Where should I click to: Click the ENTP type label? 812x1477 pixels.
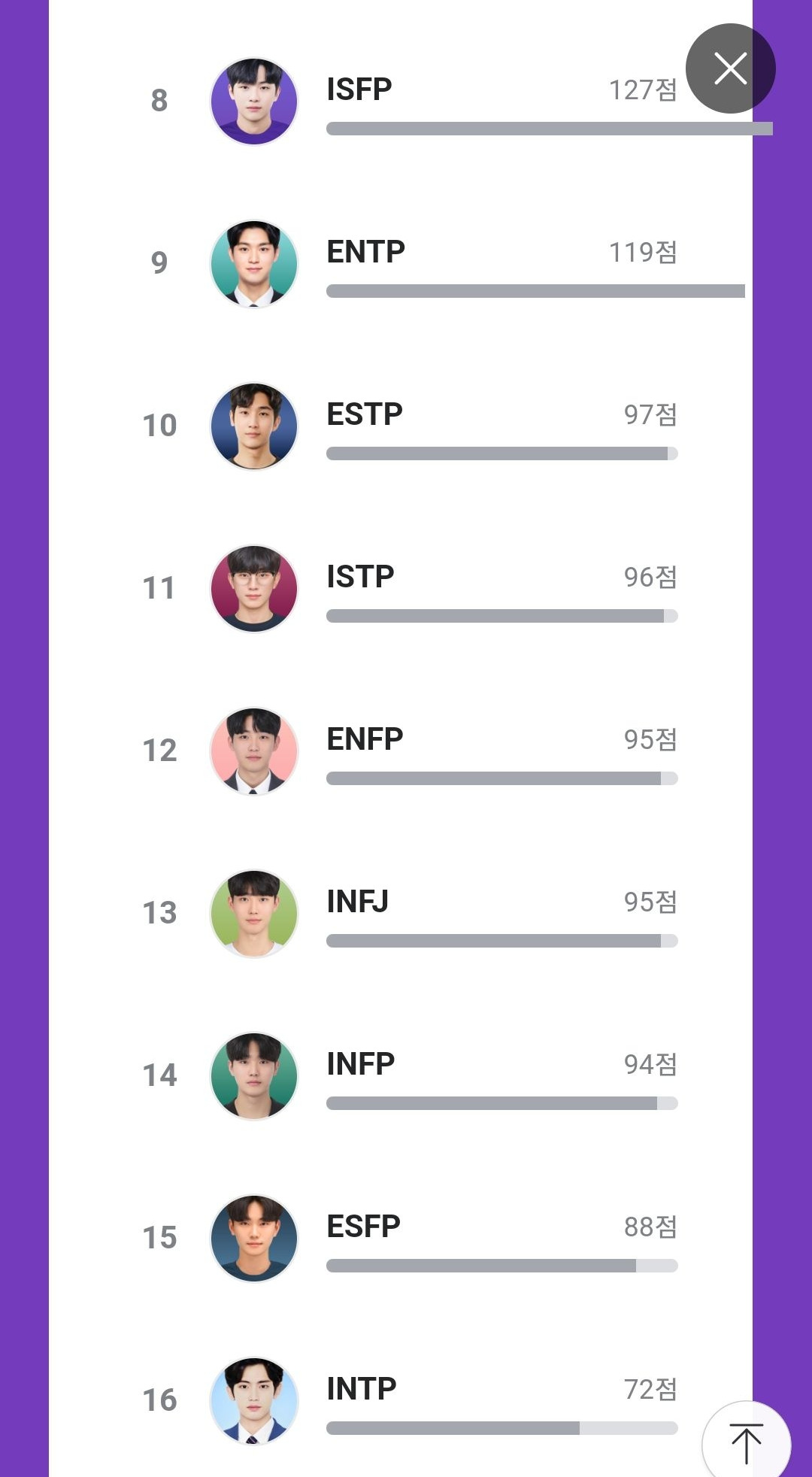tap(366, 252)
